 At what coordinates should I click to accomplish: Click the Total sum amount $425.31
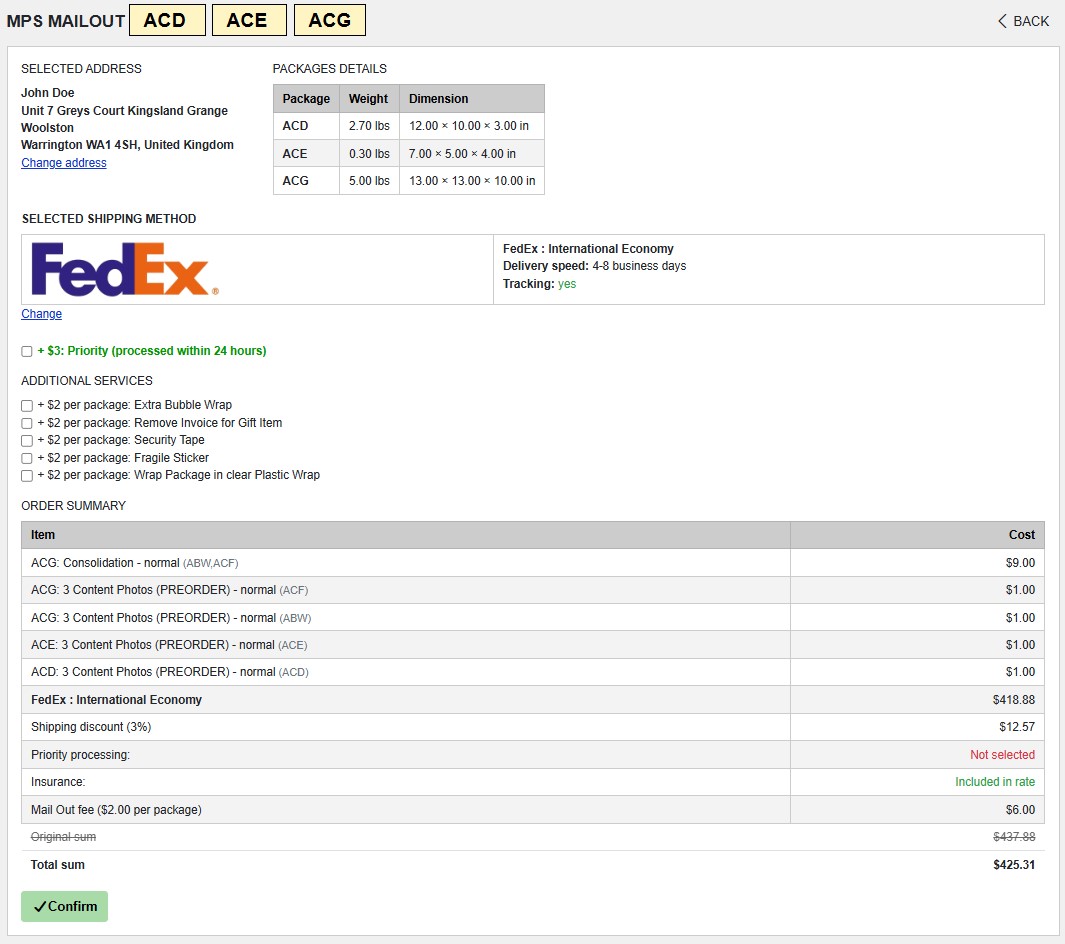coord(1013,865)
